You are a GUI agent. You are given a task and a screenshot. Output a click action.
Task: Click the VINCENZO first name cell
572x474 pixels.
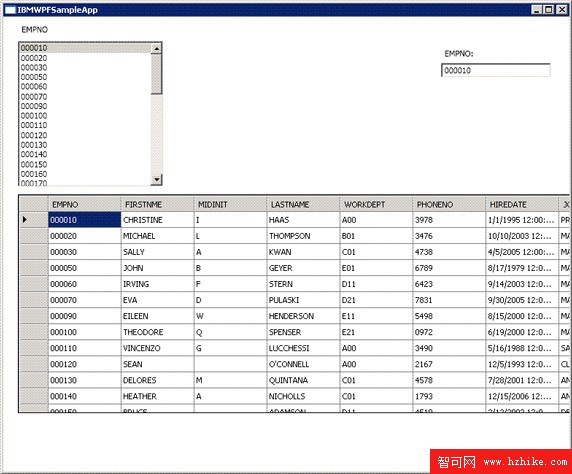tap(157, 348)
